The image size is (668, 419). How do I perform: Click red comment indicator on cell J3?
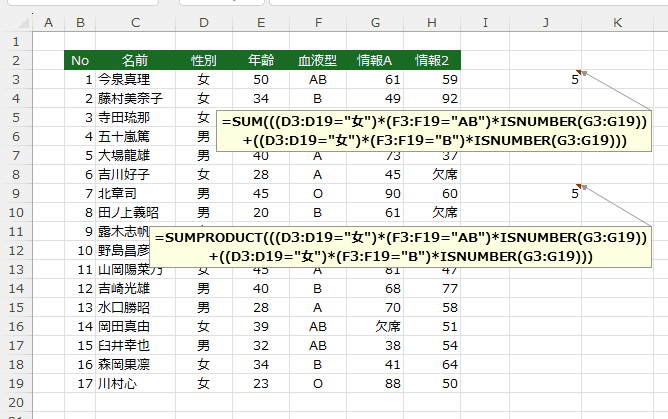click(582, 73)
